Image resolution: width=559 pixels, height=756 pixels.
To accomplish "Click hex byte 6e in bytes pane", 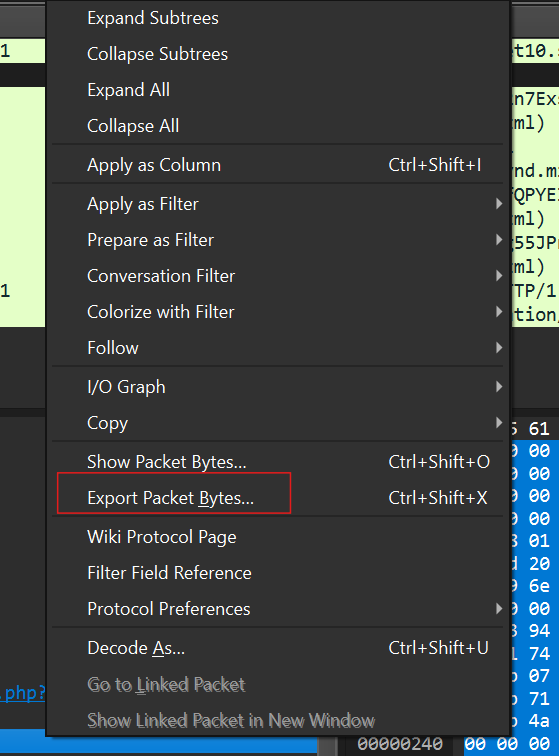I will tap(539, 586).
